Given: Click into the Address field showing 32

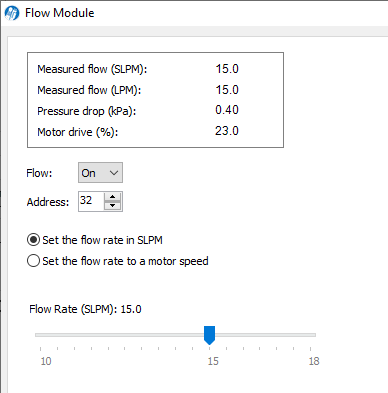Looking at the screenshot, I should (91, 201).
